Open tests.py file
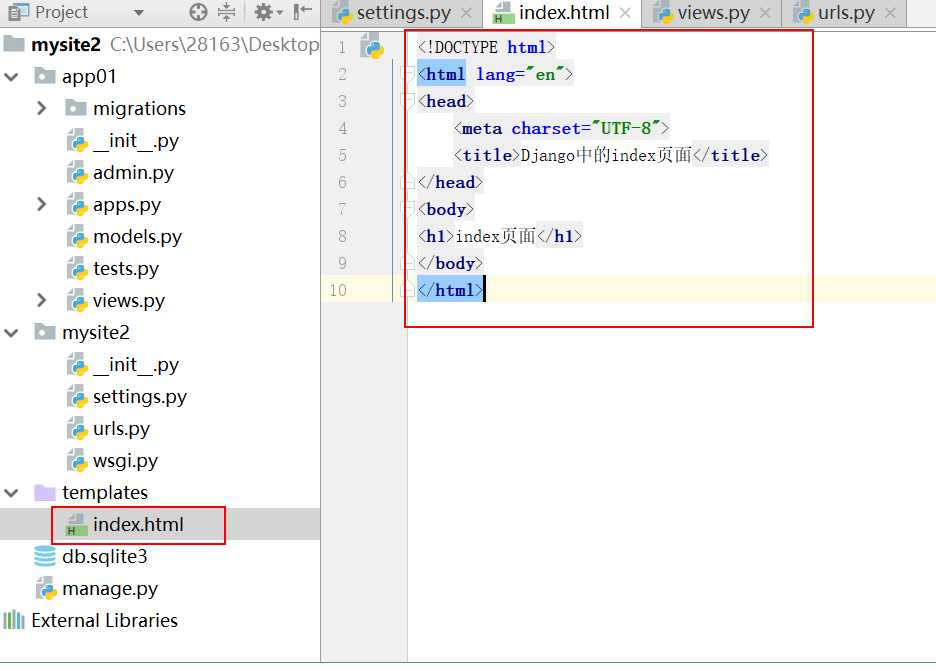The height and width of the screenshot is (671, 936). click(126, 269)
